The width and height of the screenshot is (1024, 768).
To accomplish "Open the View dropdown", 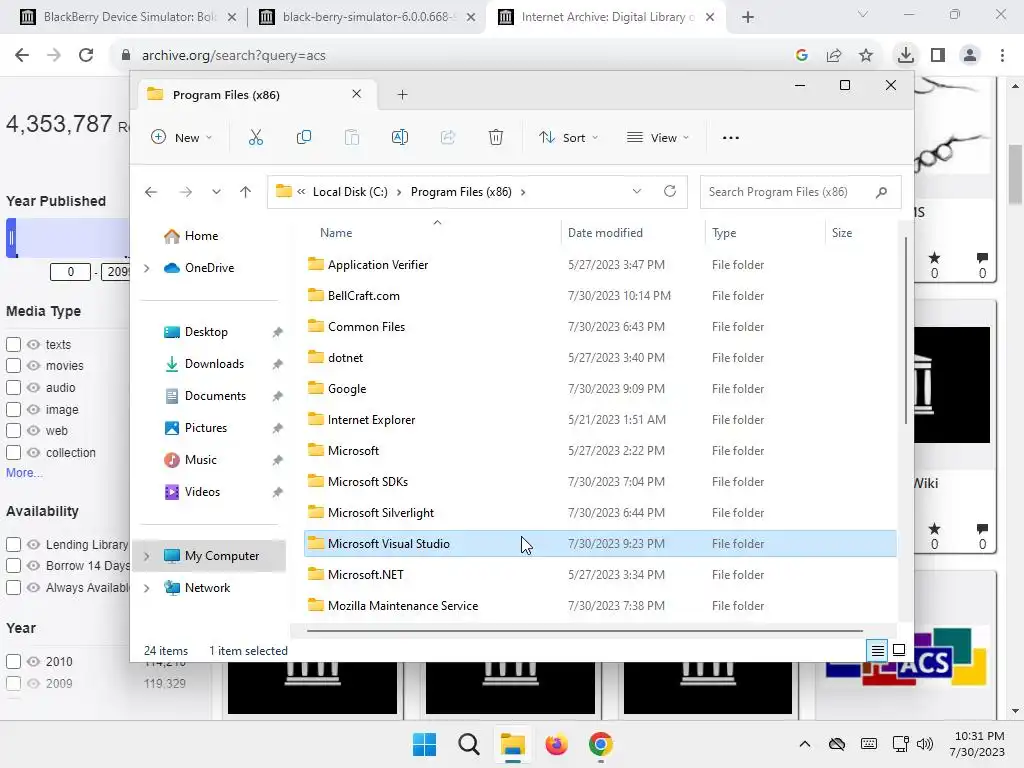I will 658,138.
